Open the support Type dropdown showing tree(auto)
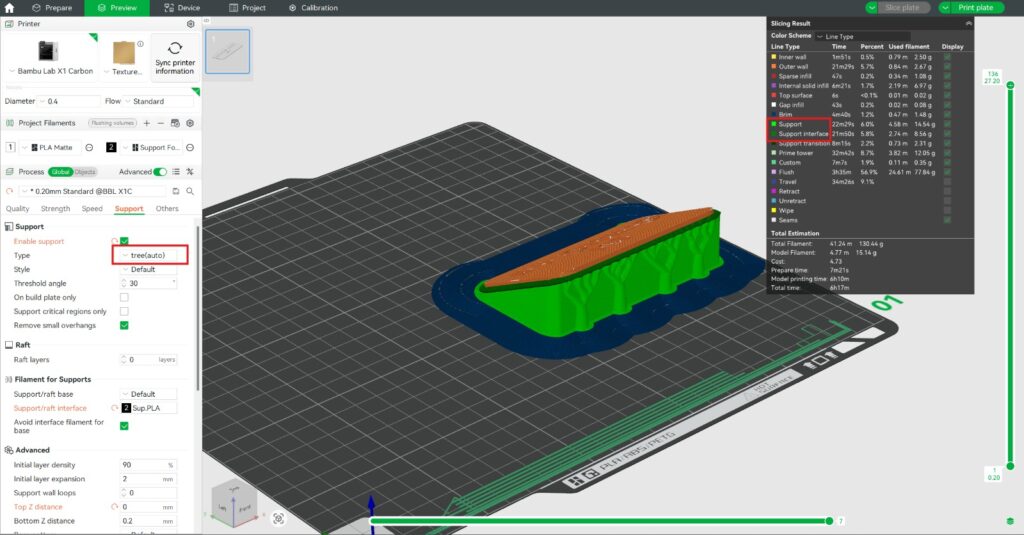1024x535 pixels. (x=150, y=255)
